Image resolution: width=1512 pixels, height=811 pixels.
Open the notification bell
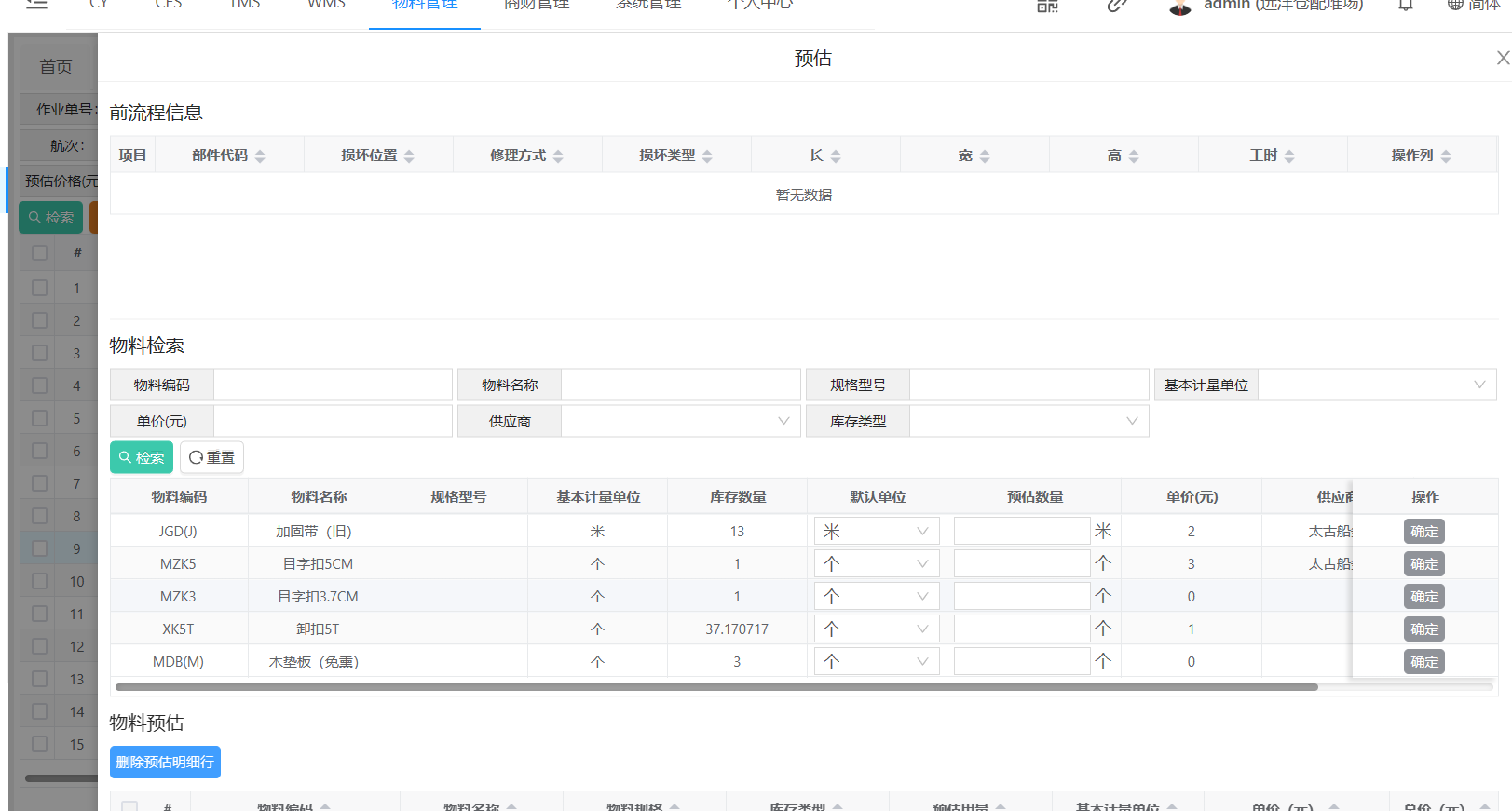(1406, 6)
